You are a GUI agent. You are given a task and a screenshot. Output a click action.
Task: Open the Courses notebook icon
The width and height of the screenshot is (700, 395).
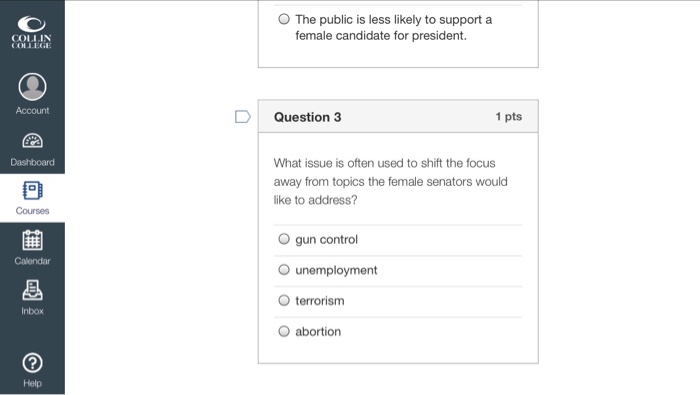point(32,191)
